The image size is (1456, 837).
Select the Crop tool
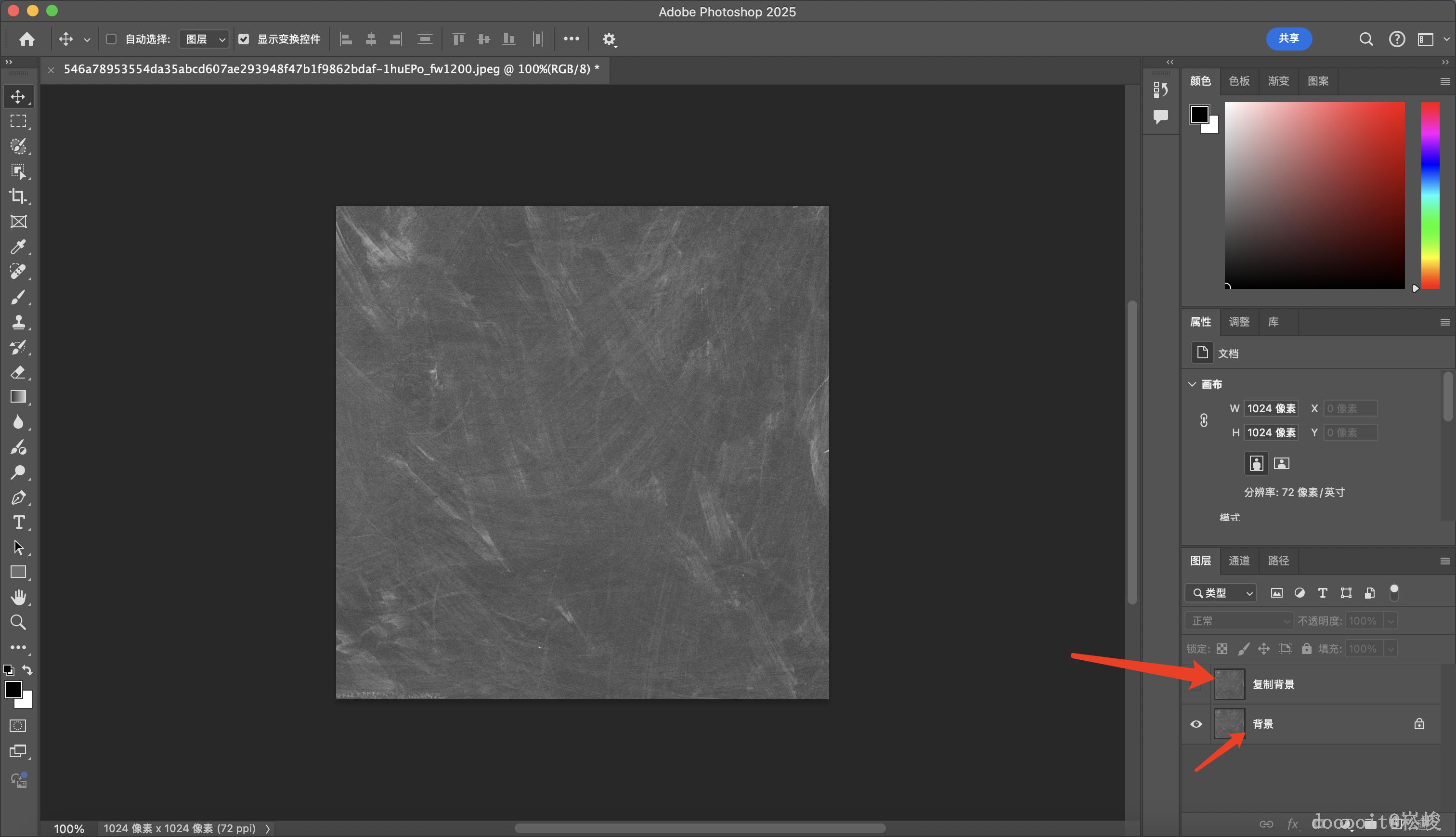click(18, 196)
